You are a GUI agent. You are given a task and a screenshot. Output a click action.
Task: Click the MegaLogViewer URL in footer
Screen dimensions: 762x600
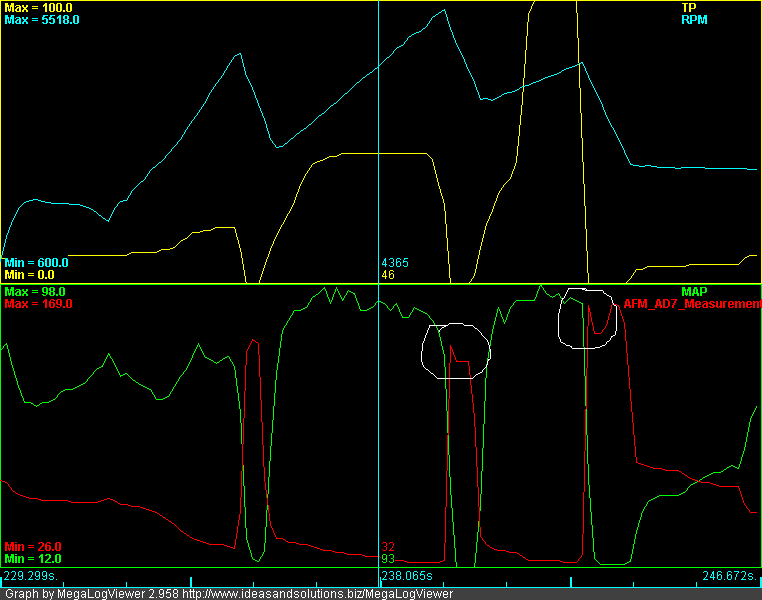coord(317,594)
